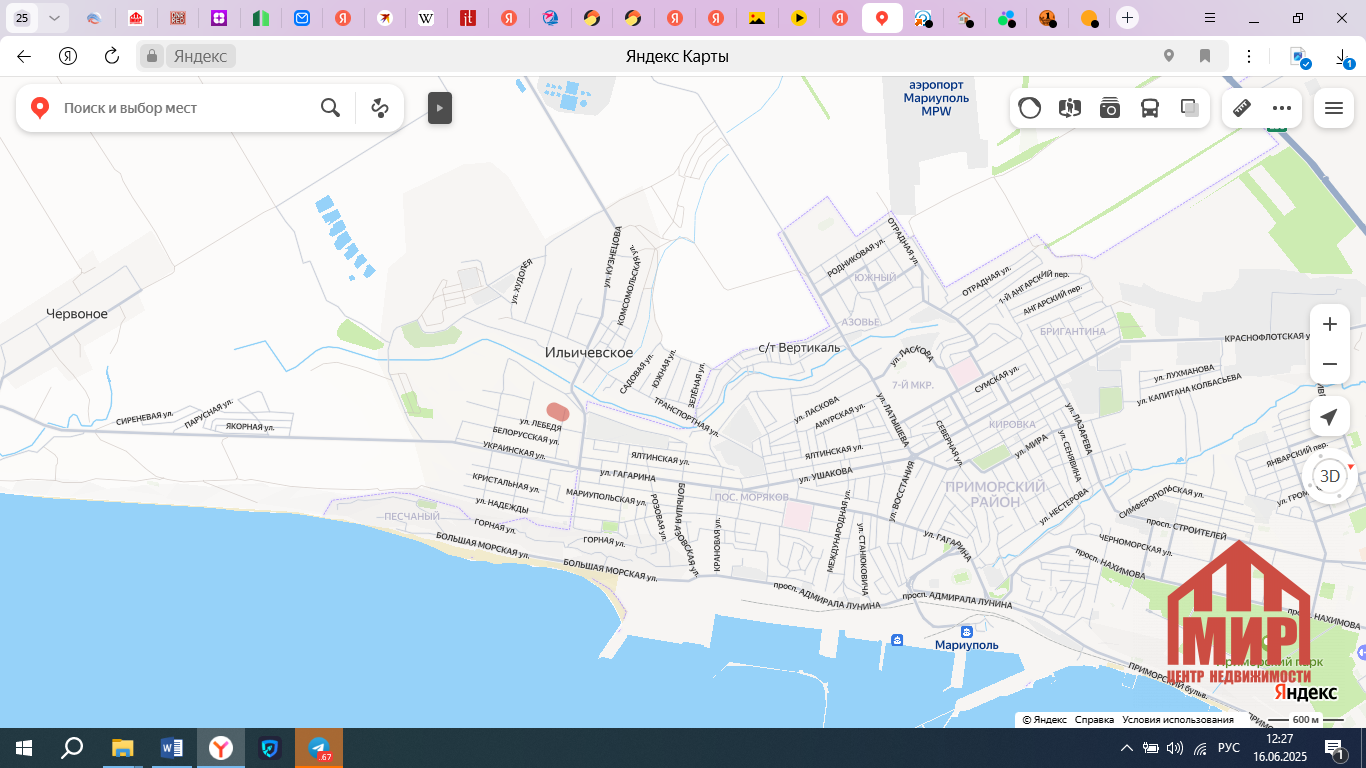Open the browser three-dot options menu

click(1249, 56)
